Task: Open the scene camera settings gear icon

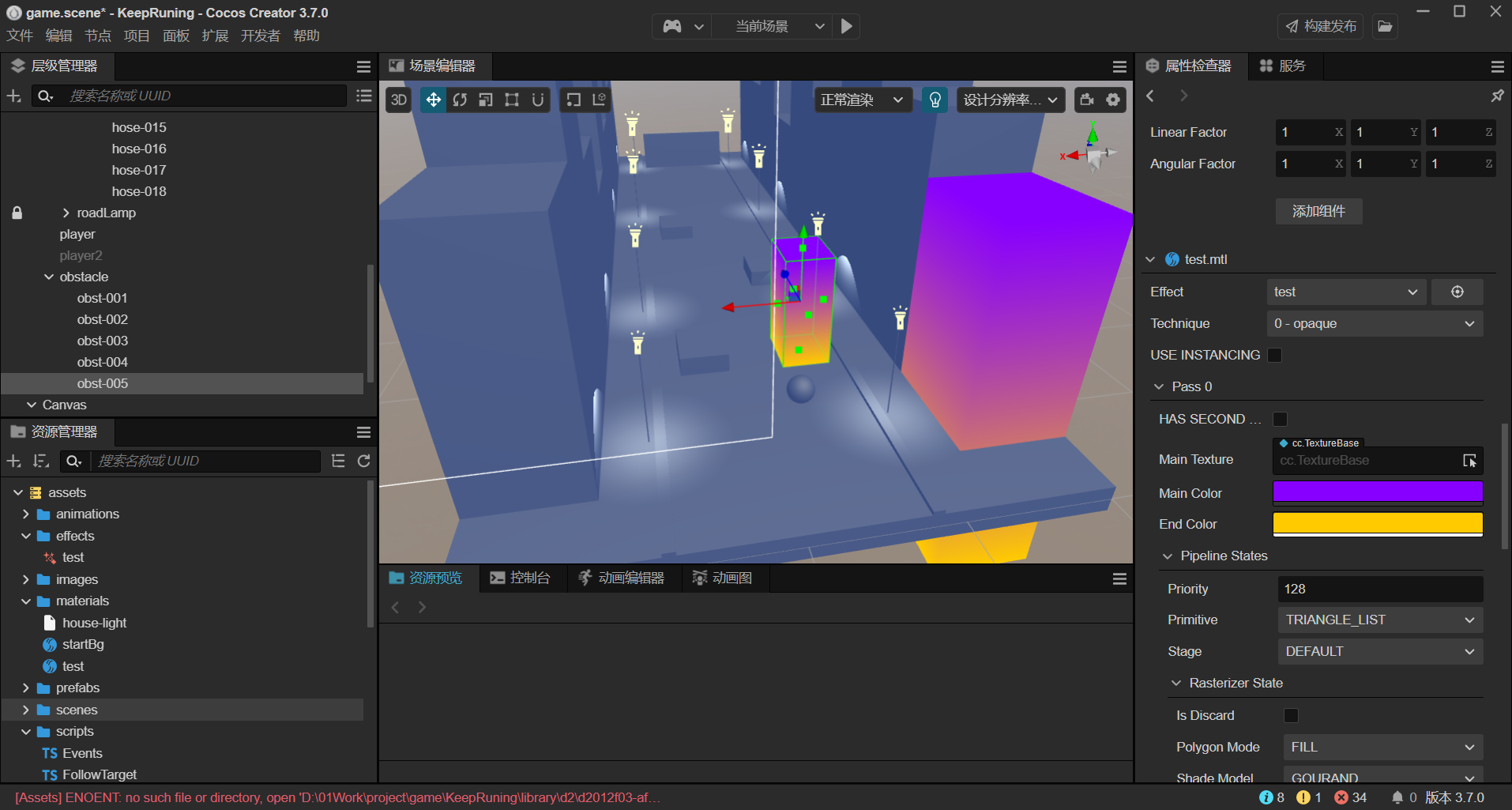Action: click(1112, 100)
